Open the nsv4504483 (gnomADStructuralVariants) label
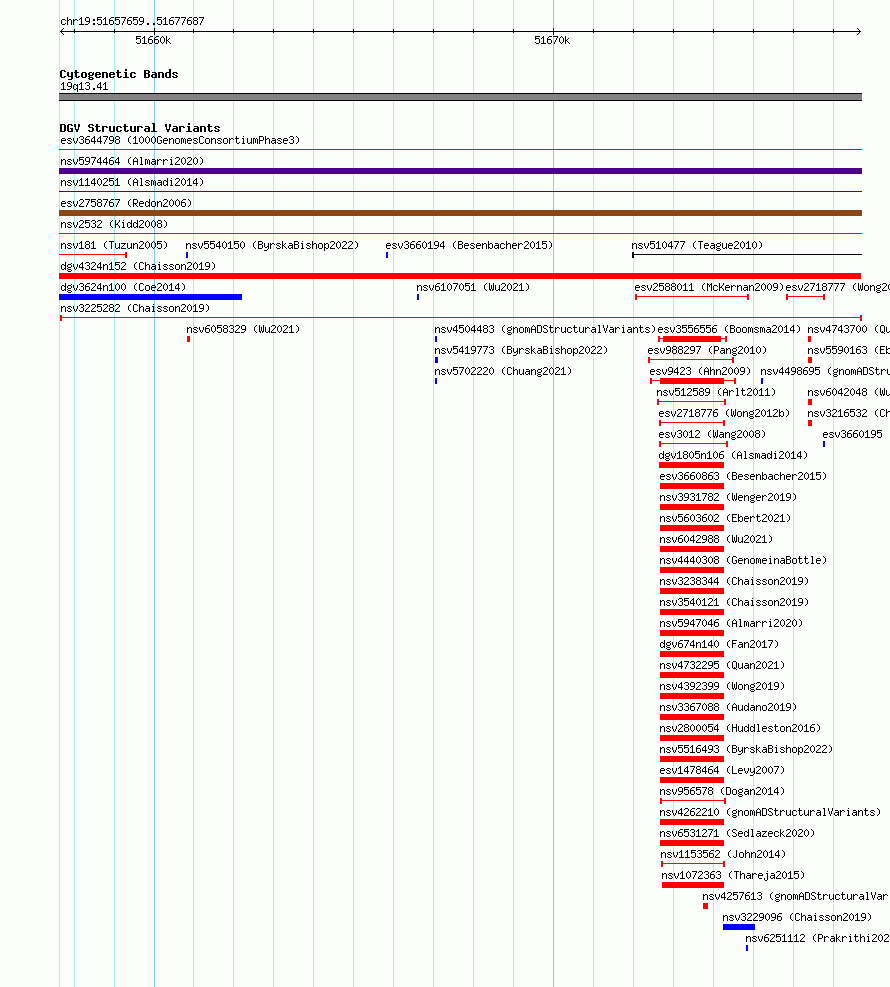Image resolution: width=890 pixels, height=987 pixels. [545, 329]
